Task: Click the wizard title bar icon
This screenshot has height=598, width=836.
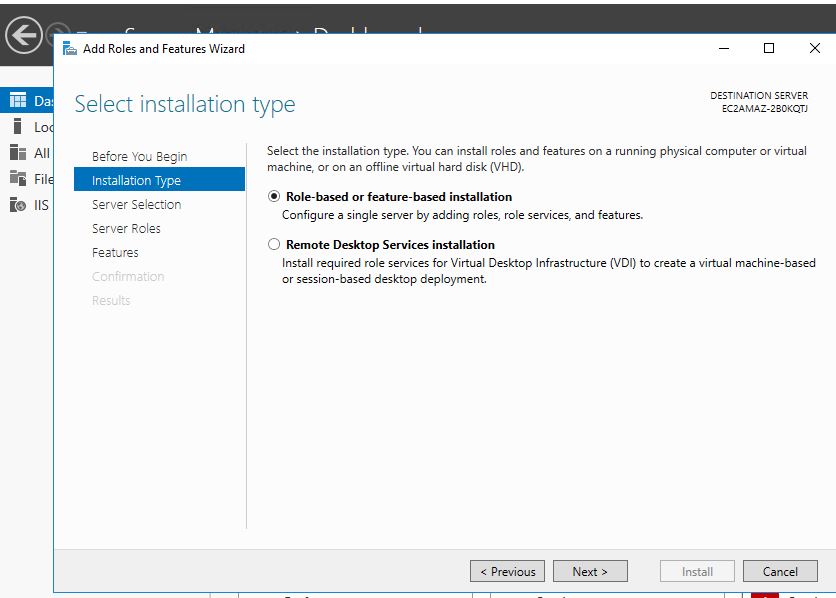Action: tap(70, 48)
